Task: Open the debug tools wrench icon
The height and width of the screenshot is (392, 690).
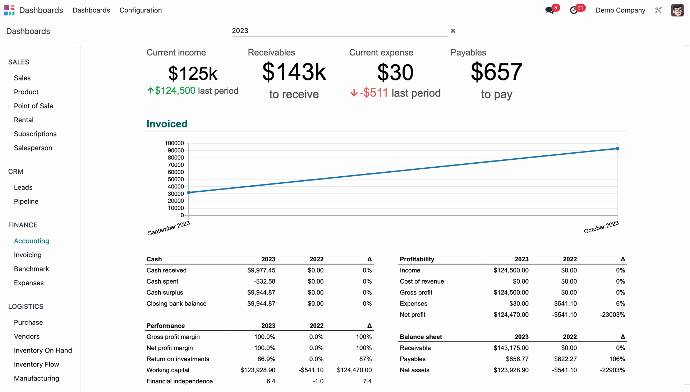Action: coord(658,10)
